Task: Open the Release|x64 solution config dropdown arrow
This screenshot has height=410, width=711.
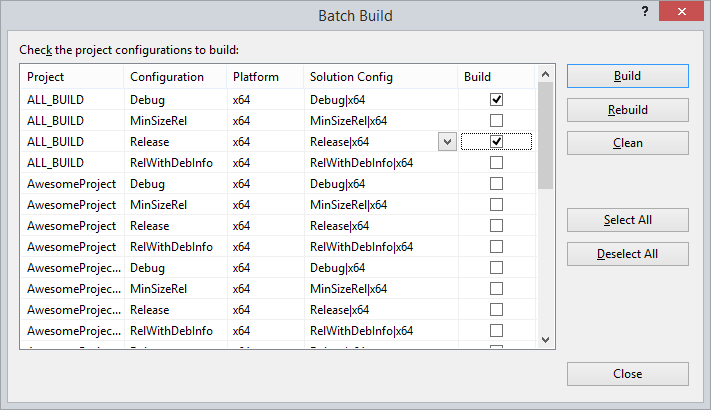Action: tap(447, 142)
